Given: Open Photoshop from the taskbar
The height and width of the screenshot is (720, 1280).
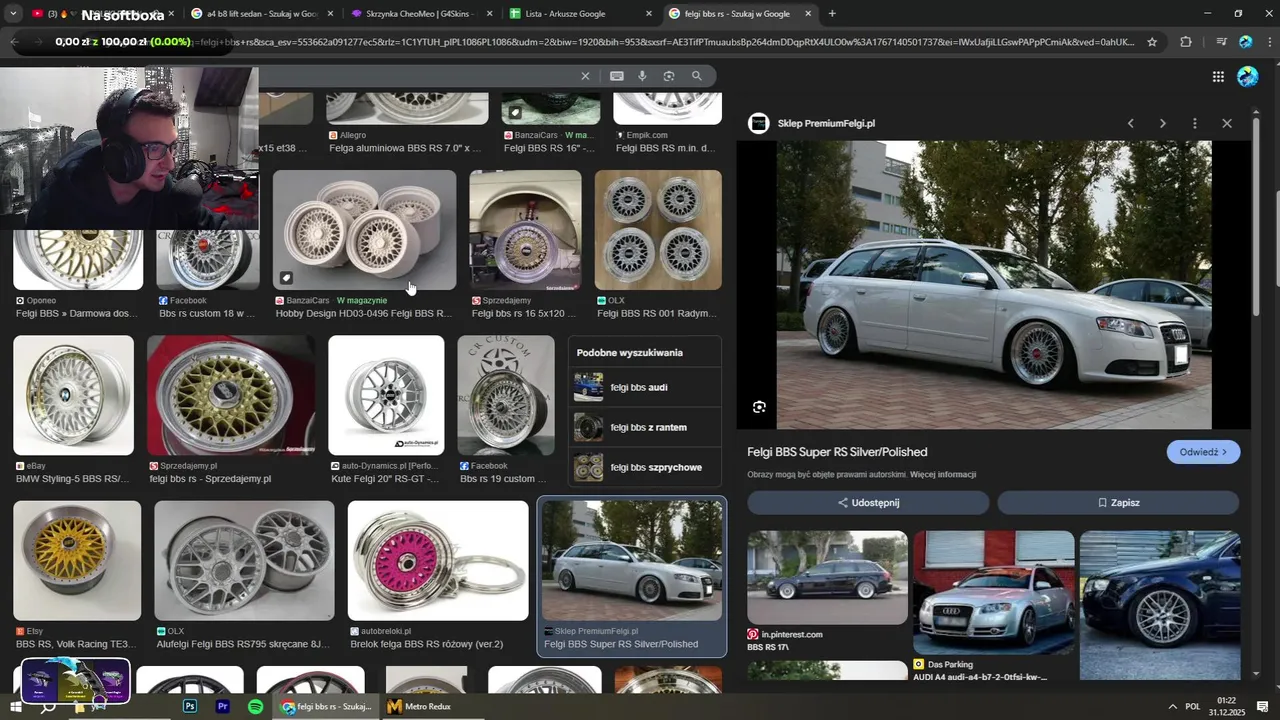Looking at the screenshot, I should 190,706.
